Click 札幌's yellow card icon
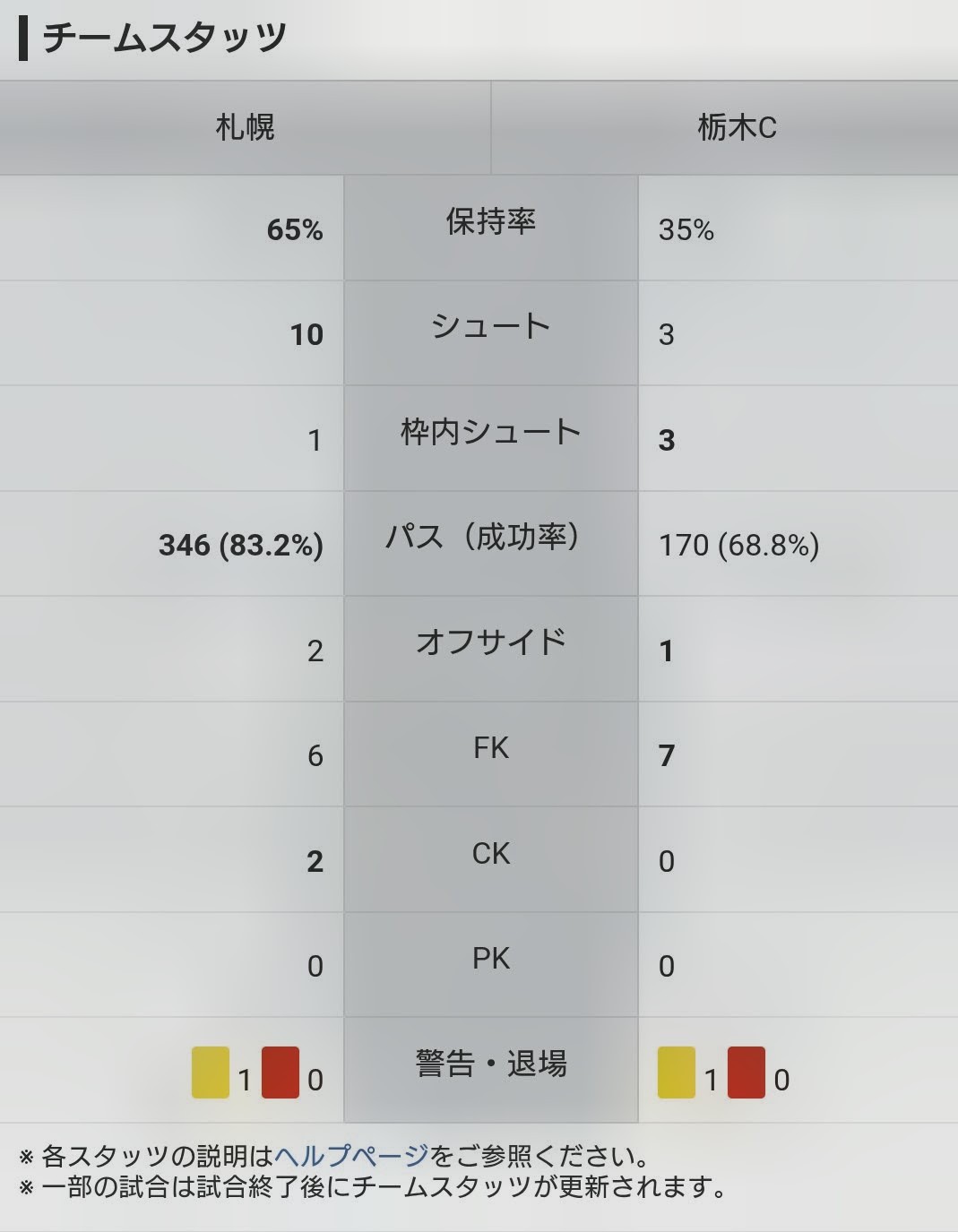 coord(211,1073)
